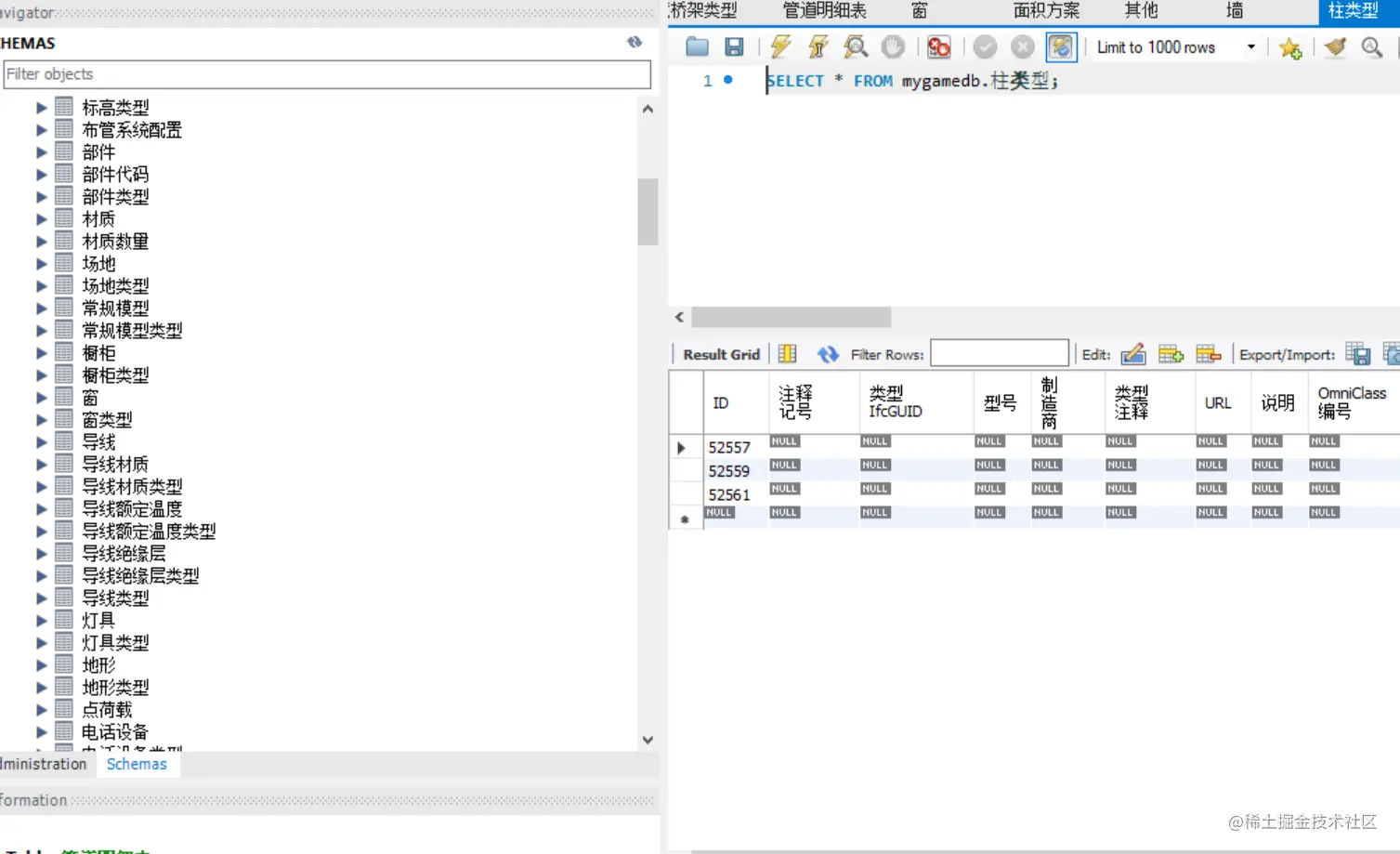Rollback the transaction with the X circle icon

click(x=1023, y=47)
